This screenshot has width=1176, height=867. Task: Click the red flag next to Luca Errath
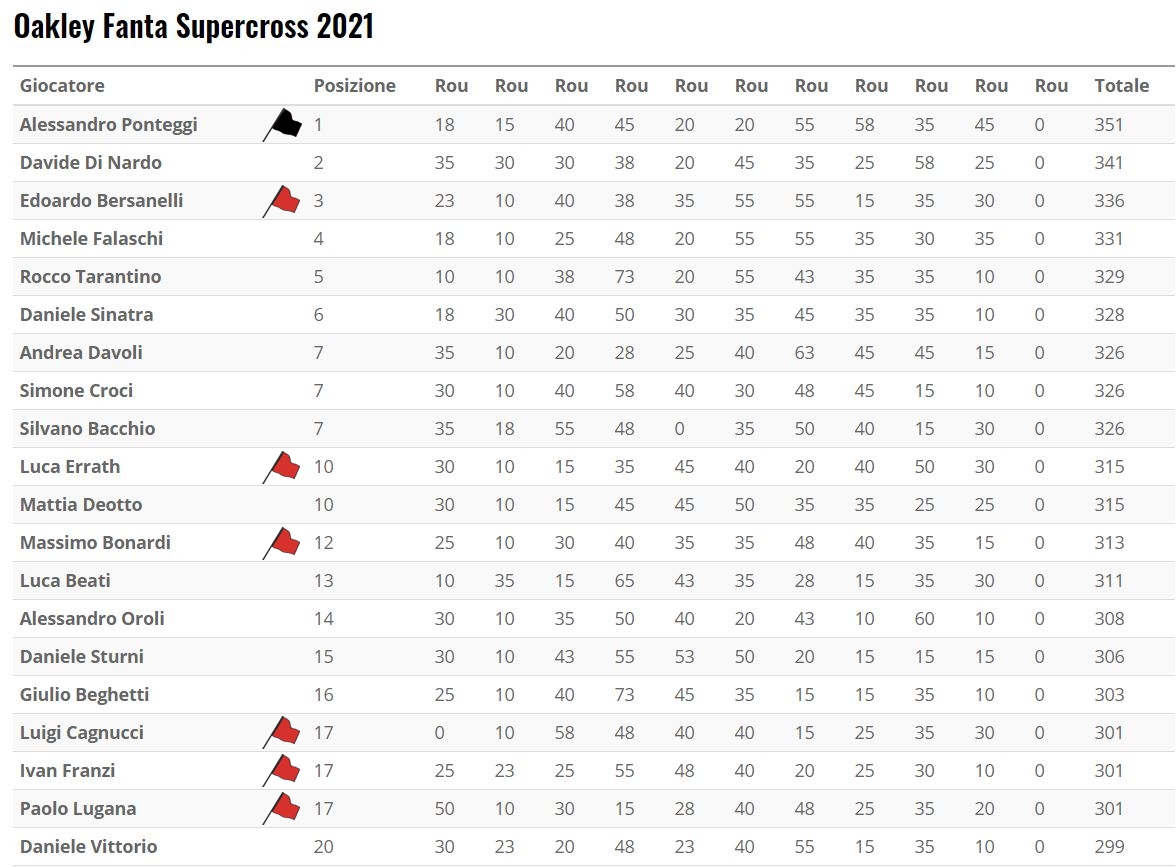(284, 466)
